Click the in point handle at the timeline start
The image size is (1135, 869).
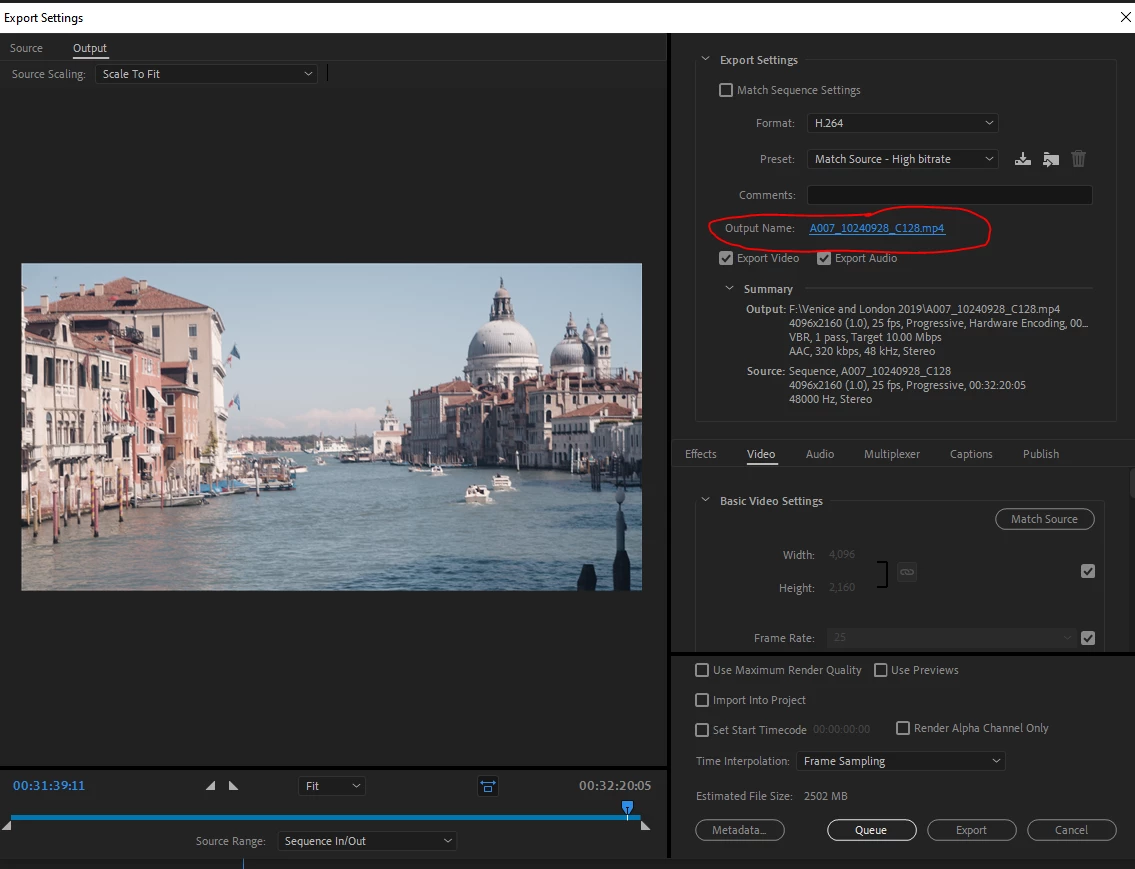pos(7,826)
